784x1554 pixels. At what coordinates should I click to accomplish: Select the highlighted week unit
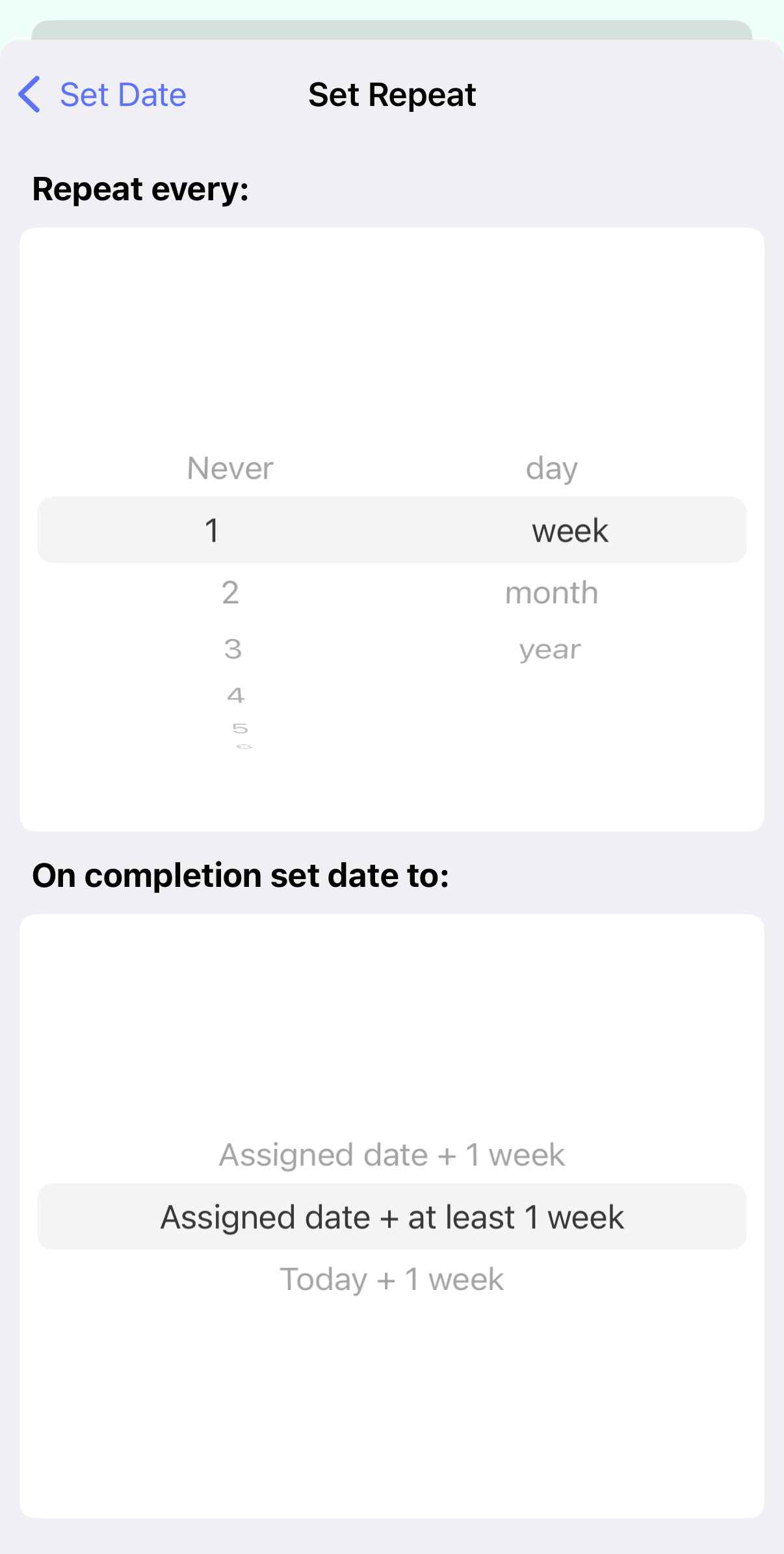tap(570, 531)
